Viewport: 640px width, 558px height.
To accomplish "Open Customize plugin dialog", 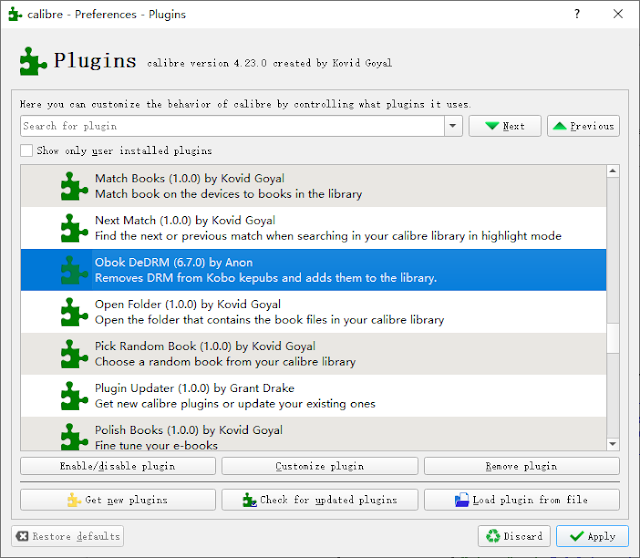I will point(320,466).
